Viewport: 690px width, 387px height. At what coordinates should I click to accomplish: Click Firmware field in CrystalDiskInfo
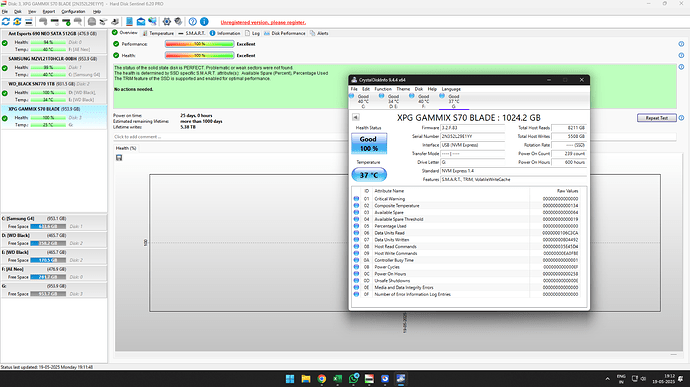473,128
